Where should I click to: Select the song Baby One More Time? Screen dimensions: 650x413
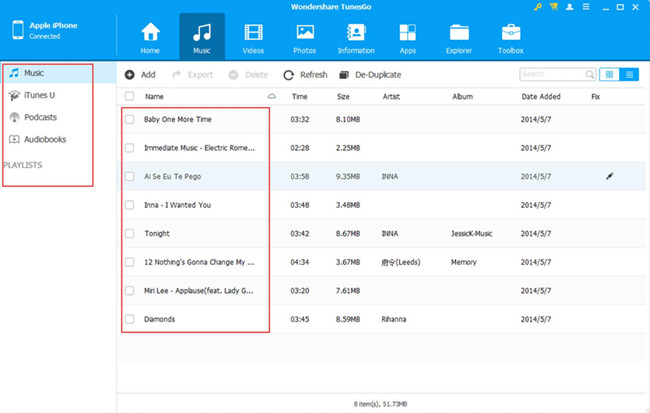pos(177,119)
